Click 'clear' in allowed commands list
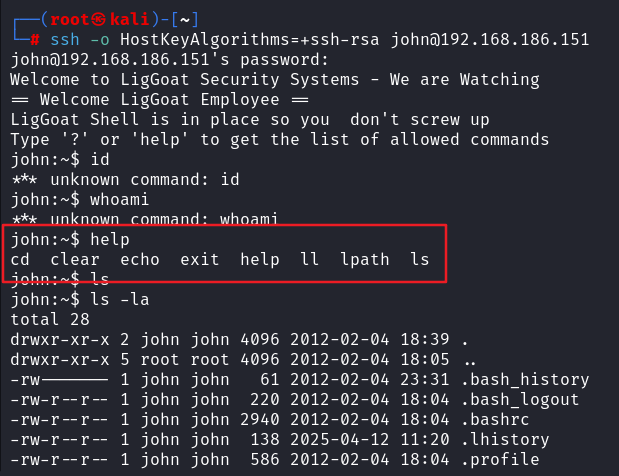The height and width of the screenshot is (476, 619). point(75,260)
